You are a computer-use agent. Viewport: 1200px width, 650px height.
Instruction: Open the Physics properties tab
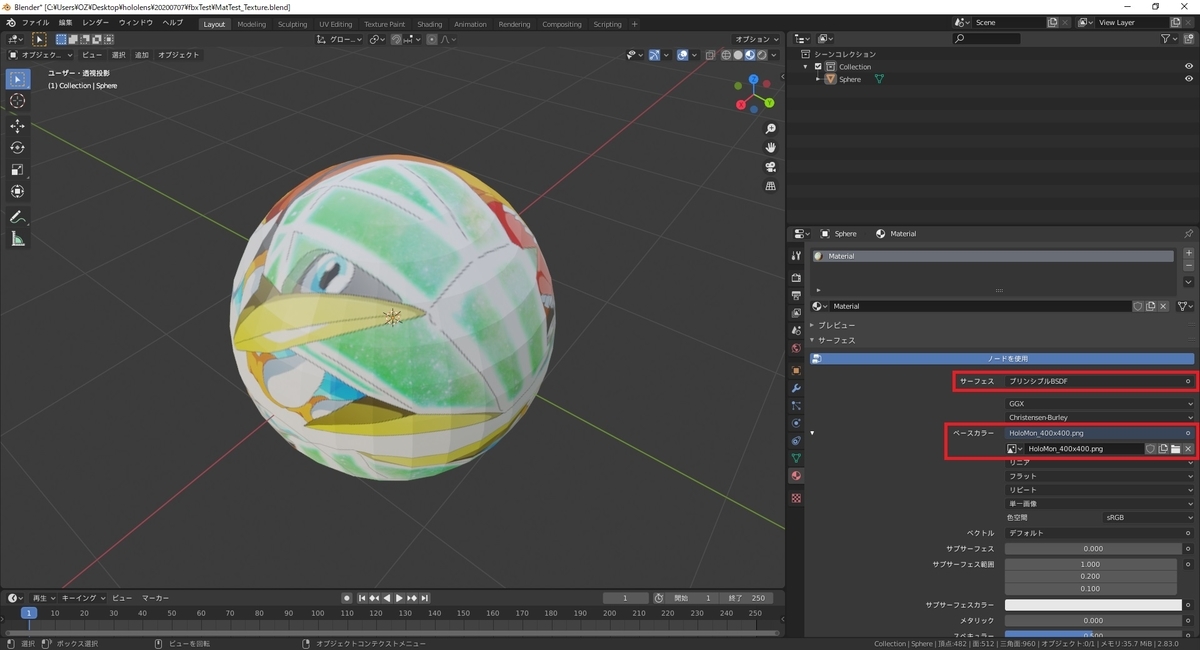796,423
